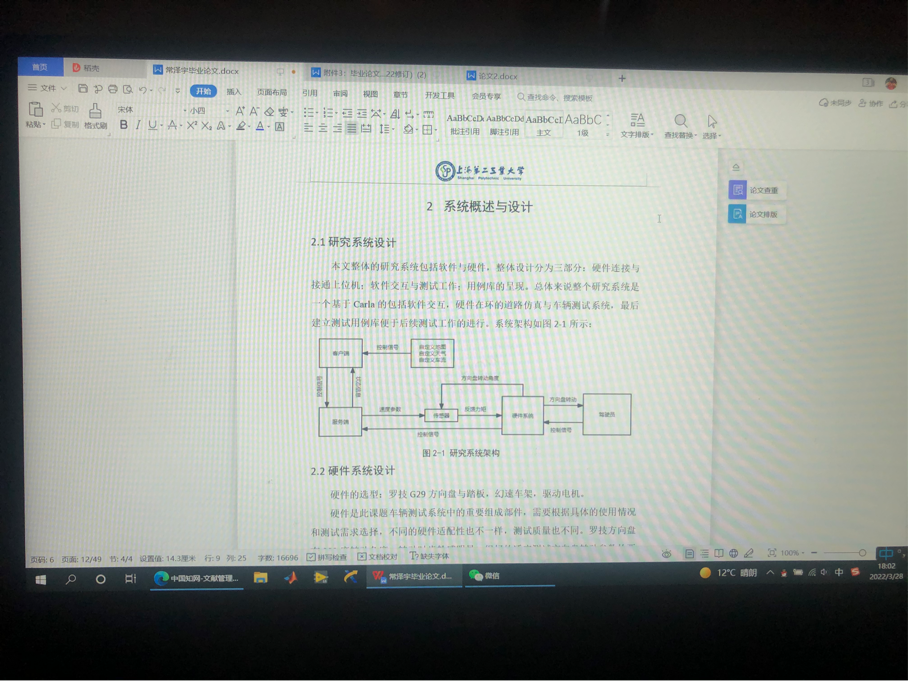Open 文字排版 text layout dropdown
908x681 pixels.
pos(637,126)
